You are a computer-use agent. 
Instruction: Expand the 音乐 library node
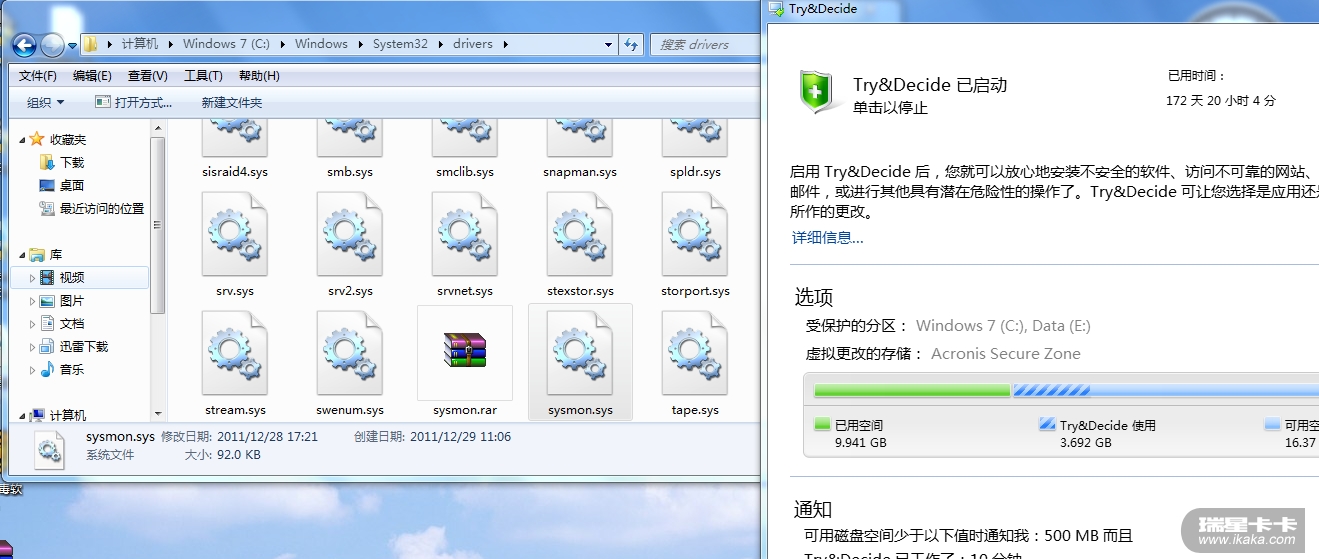[32, 370]
